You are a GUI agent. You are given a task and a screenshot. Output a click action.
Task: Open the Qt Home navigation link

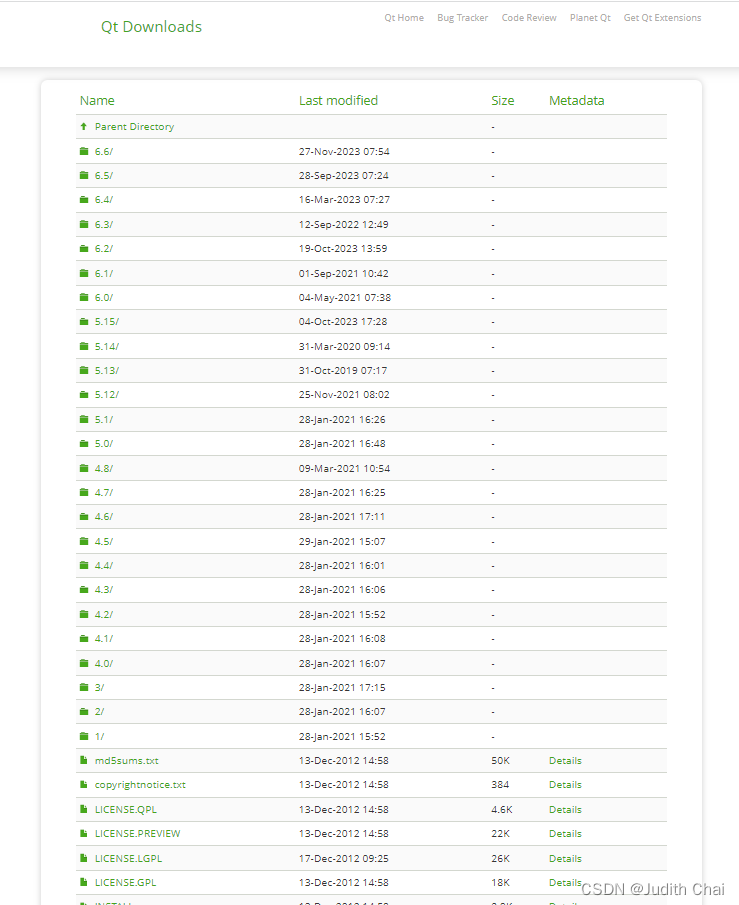pyautogui.click(x=404, y=18)
